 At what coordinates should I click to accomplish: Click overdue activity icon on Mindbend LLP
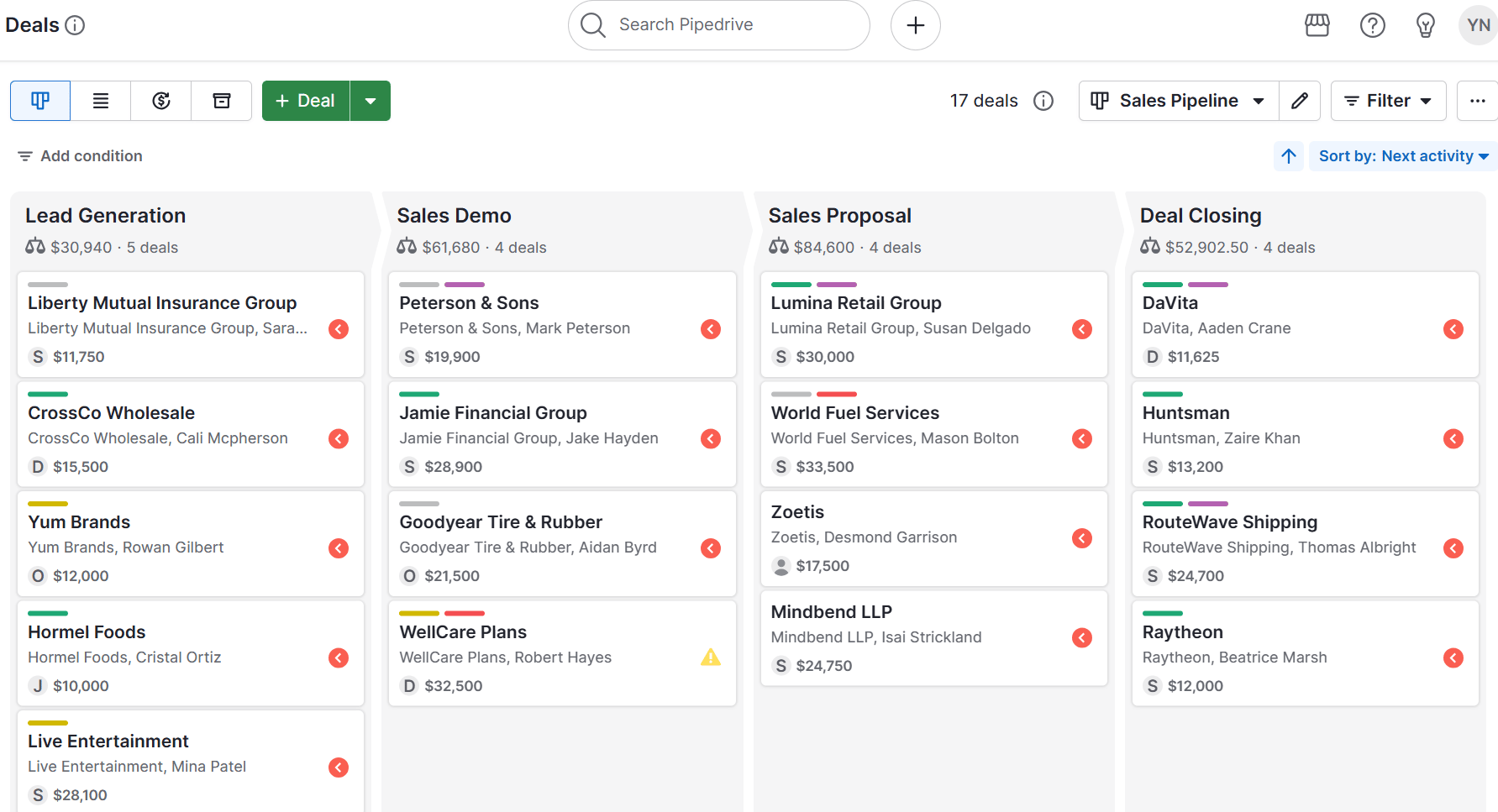tap(1082, 638)
